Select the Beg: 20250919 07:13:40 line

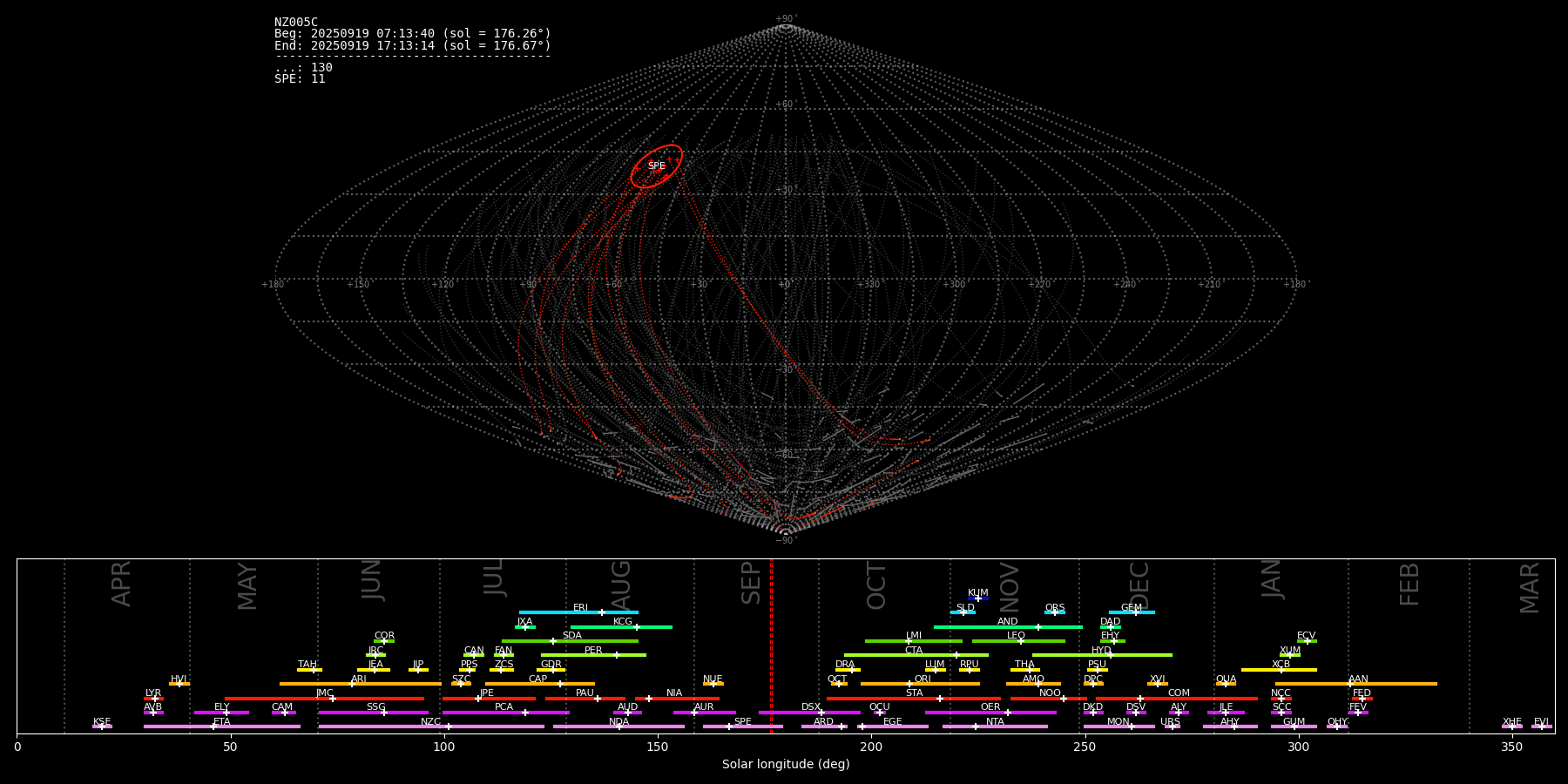point(413,34)
